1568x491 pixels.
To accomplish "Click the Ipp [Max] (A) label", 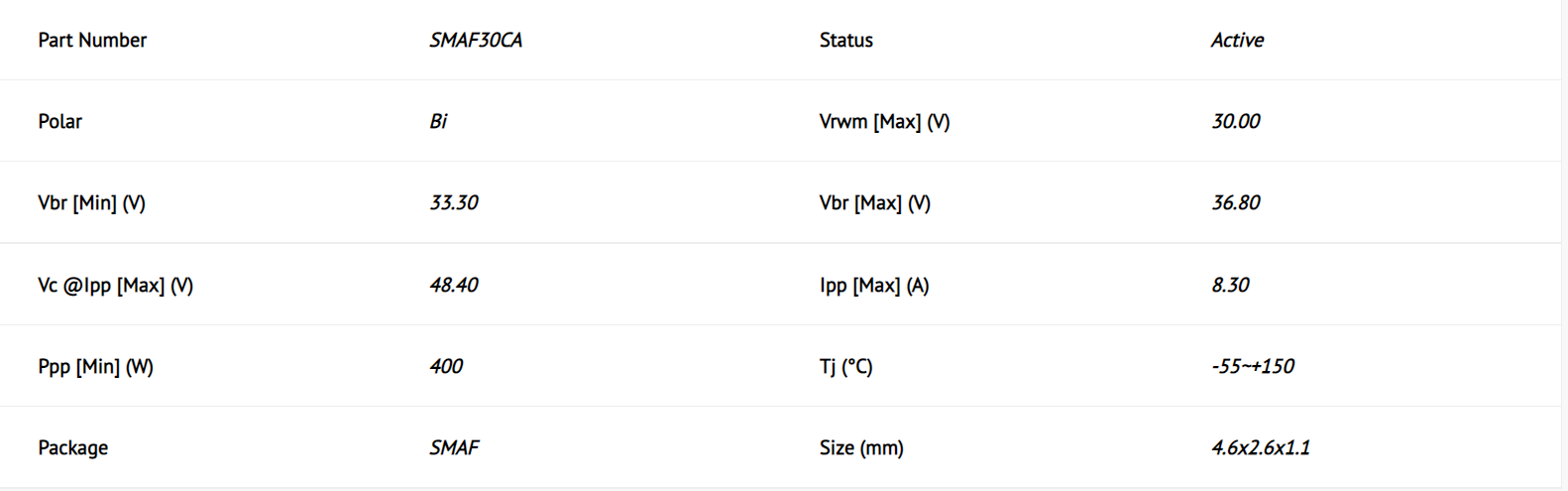I will 874,285.
